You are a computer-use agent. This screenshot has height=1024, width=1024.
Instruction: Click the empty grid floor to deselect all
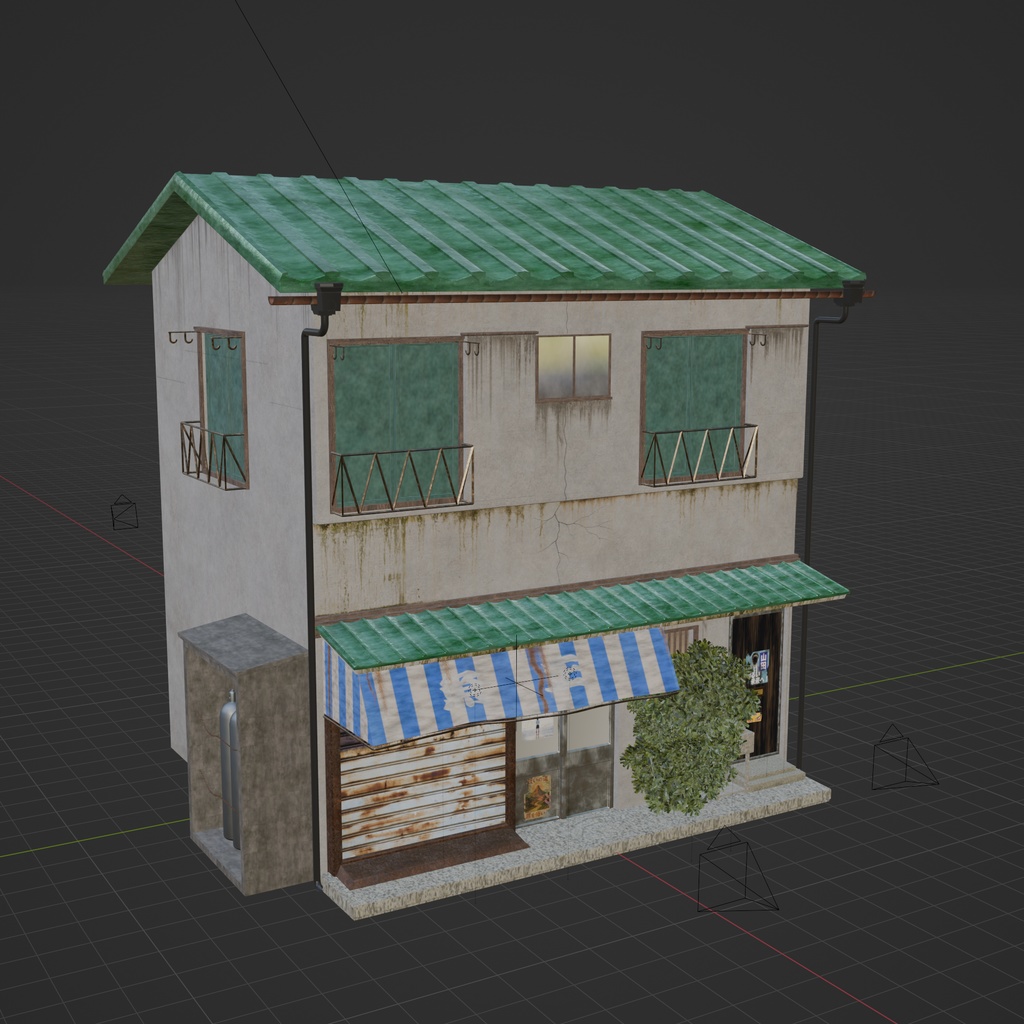[x=150, y=950]
